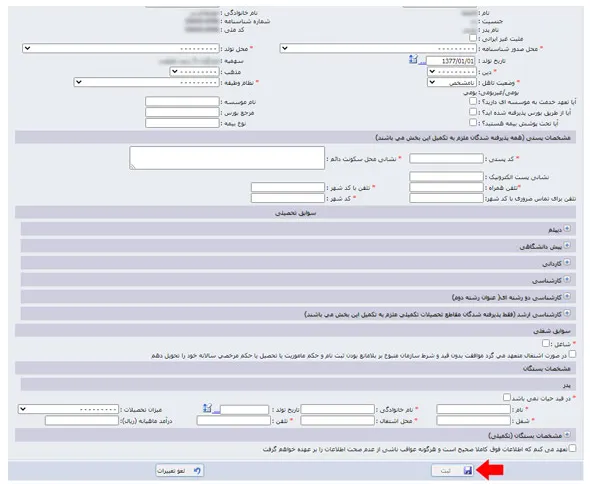Expand the پیش دانشگاهی section
590x484 pixels.
pyautogui.click(x=567, y=245)
